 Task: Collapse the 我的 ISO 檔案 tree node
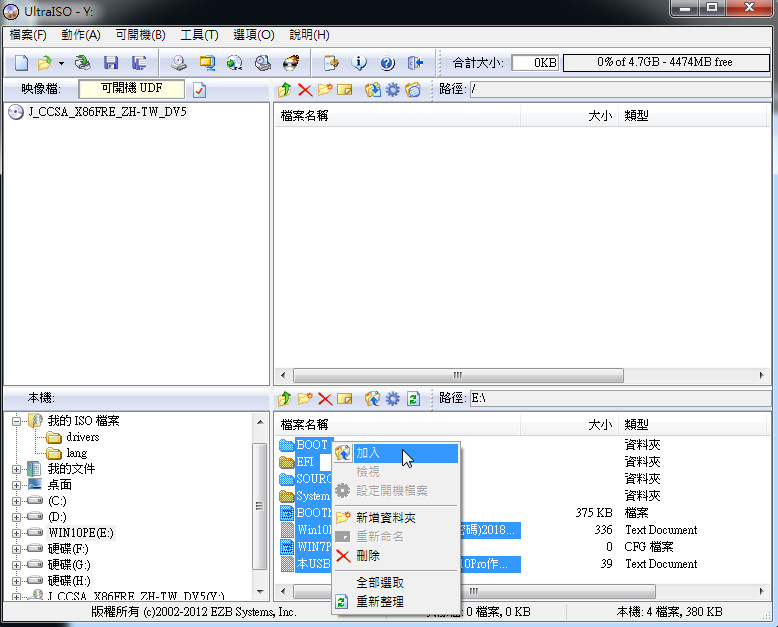16,421
